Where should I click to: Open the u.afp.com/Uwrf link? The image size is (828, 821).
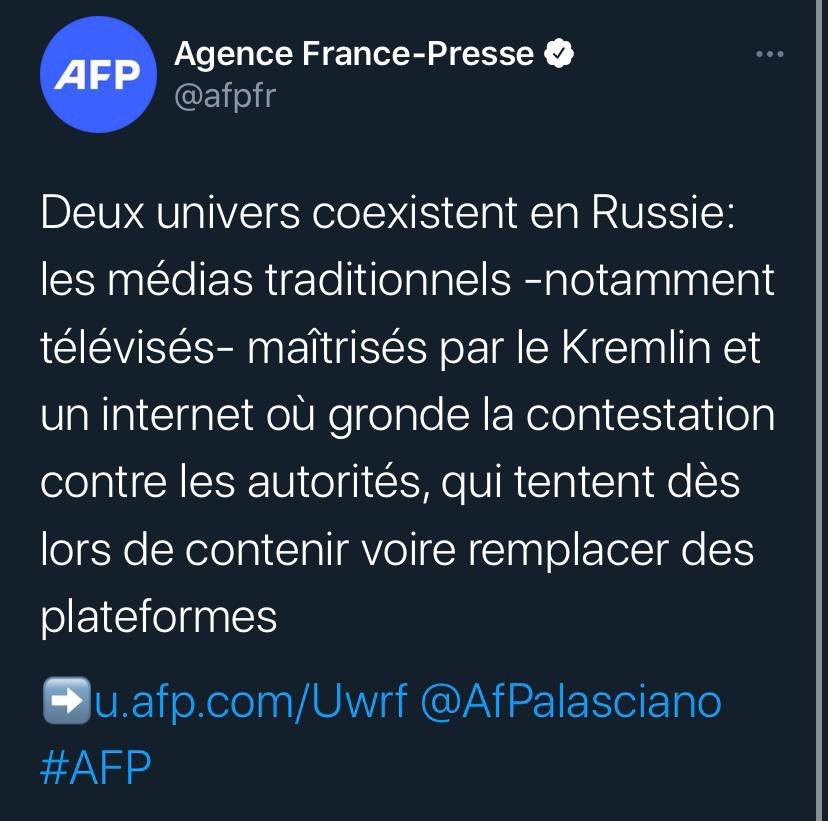(250, 701)
